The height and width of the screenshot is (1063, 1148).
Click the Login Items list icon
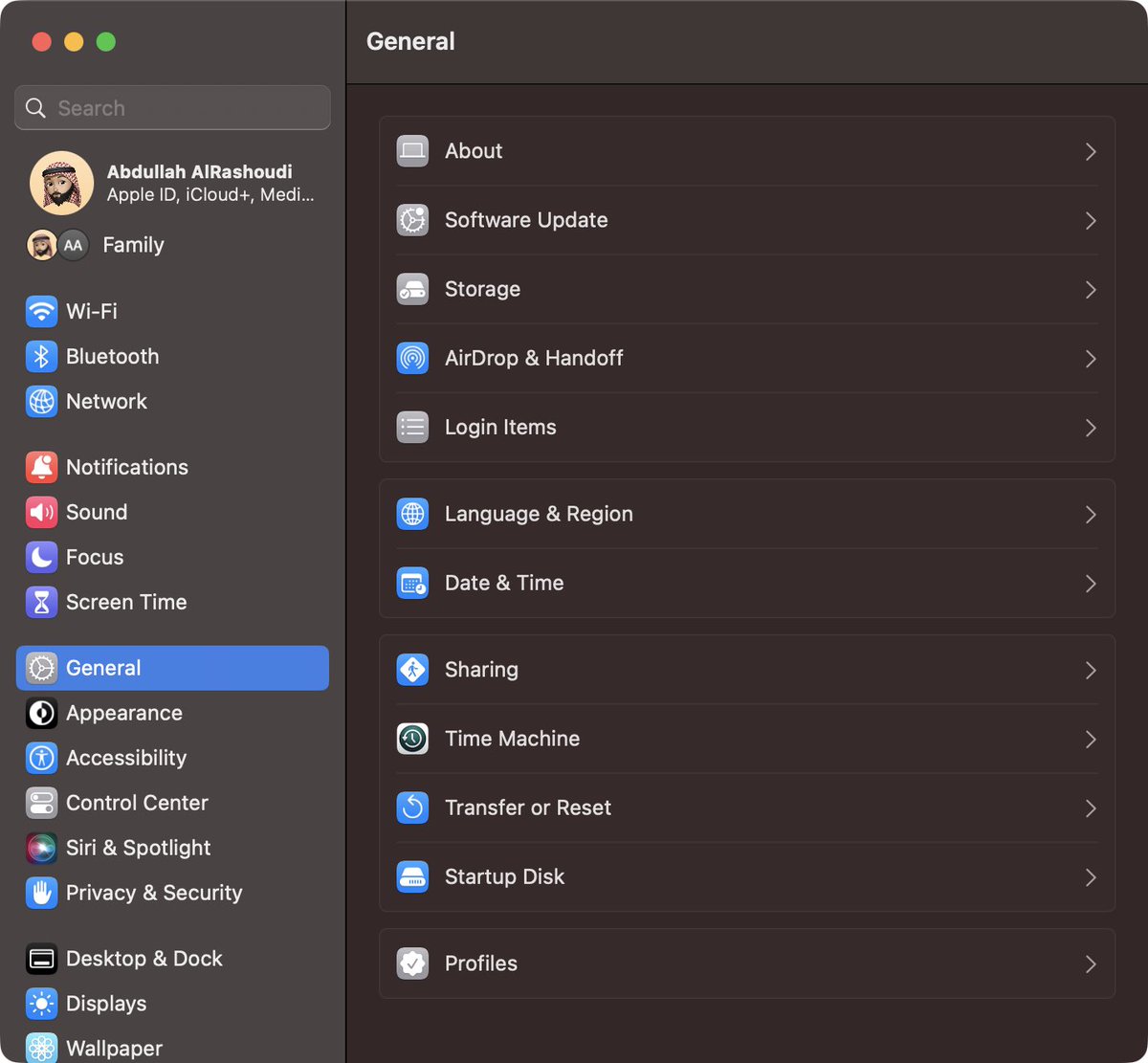coord(412,427)
